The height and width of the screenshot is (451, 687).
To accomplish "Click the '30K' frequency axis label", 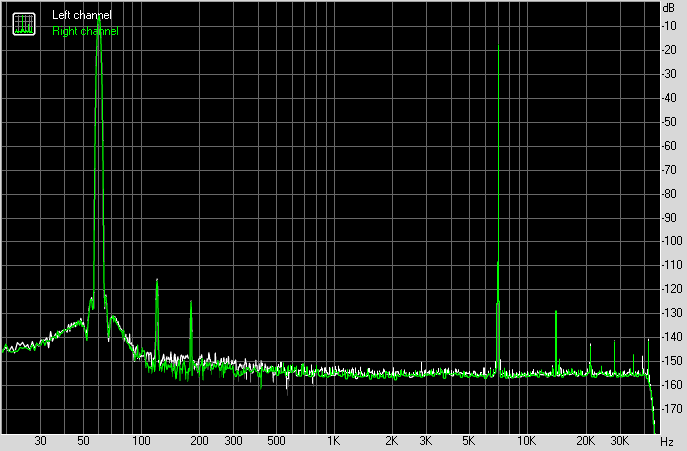I will point(619,441).
